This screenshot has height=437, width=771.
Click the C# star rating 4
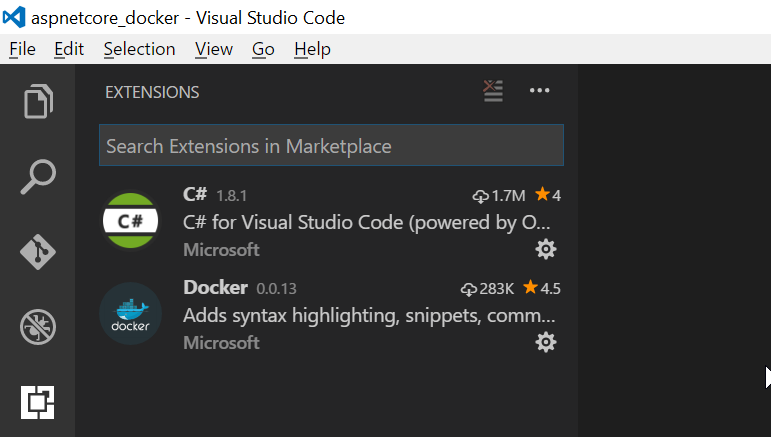pos(548,195)
